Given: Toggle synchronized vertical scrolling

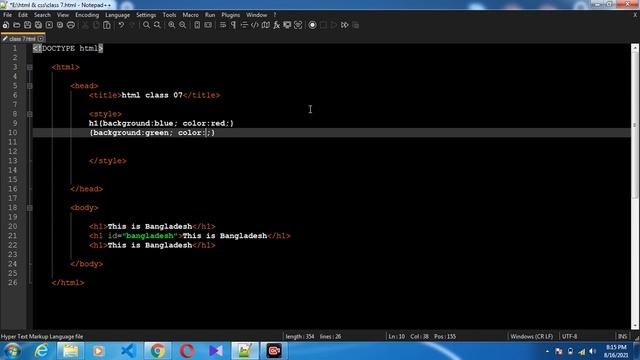Looking at the screenshot, I should (197, 25).
